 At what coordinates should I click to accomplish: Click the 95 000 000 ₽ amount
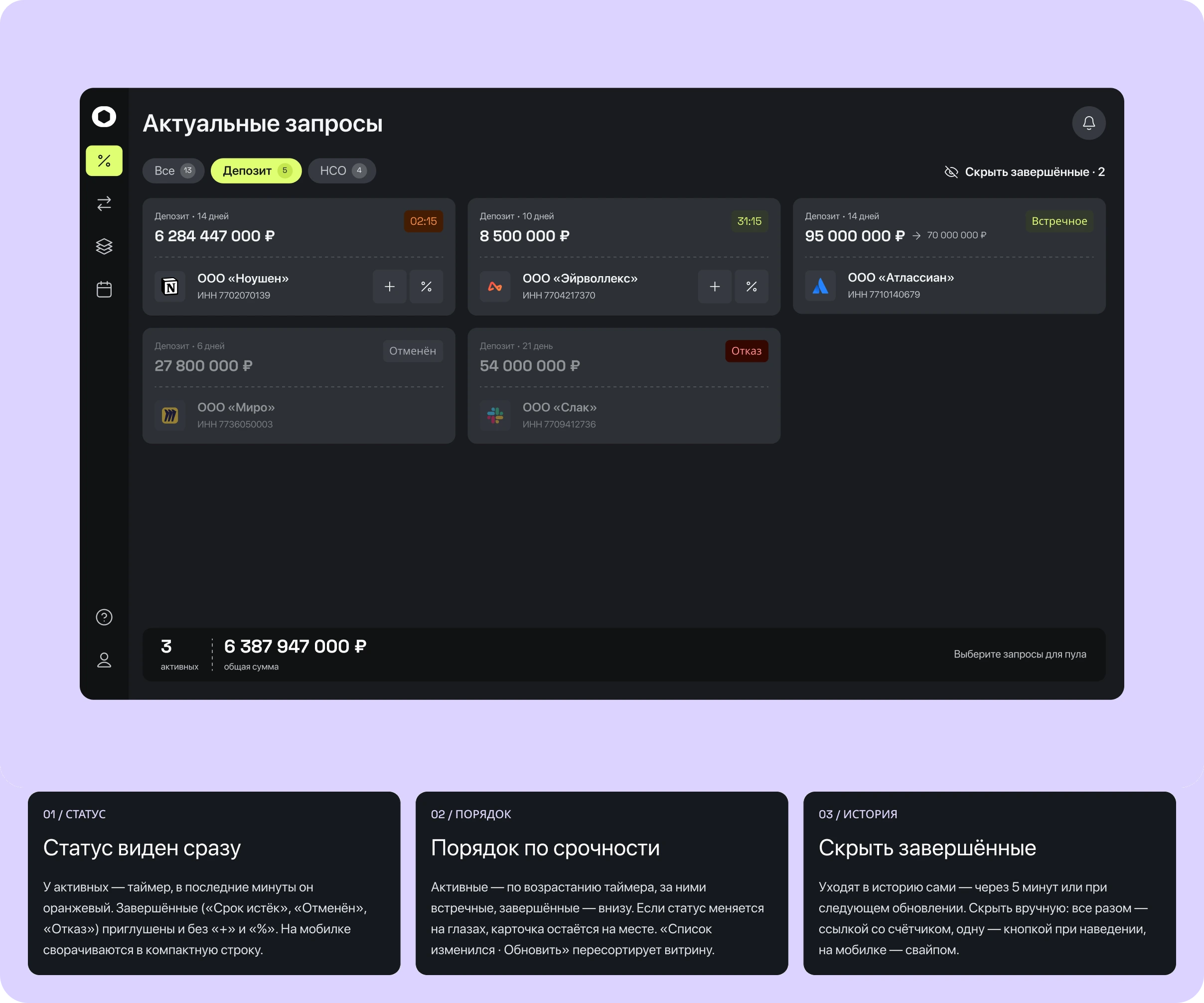tap(854, 236)
